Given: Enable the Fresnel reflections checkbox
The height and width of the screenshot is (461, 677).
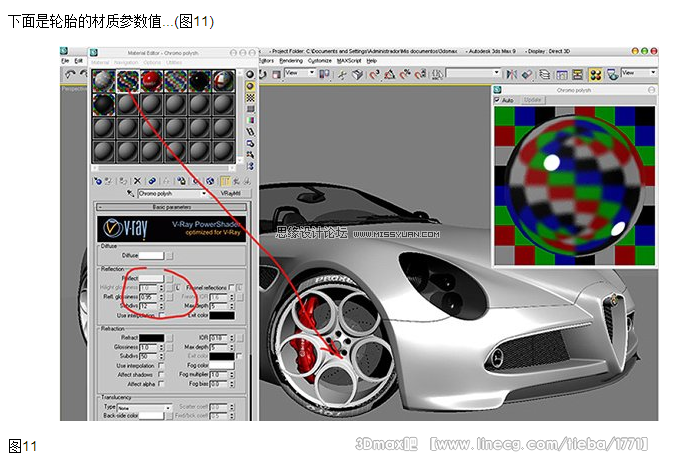Looking at the screenshot, I should coord(231,287).
